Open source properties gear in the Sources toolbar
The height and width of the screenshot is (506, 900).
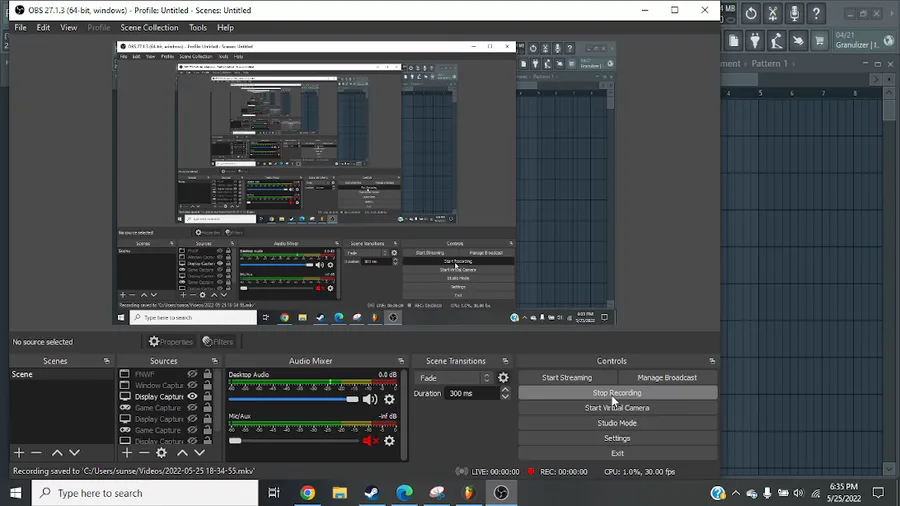coord(161,453)
